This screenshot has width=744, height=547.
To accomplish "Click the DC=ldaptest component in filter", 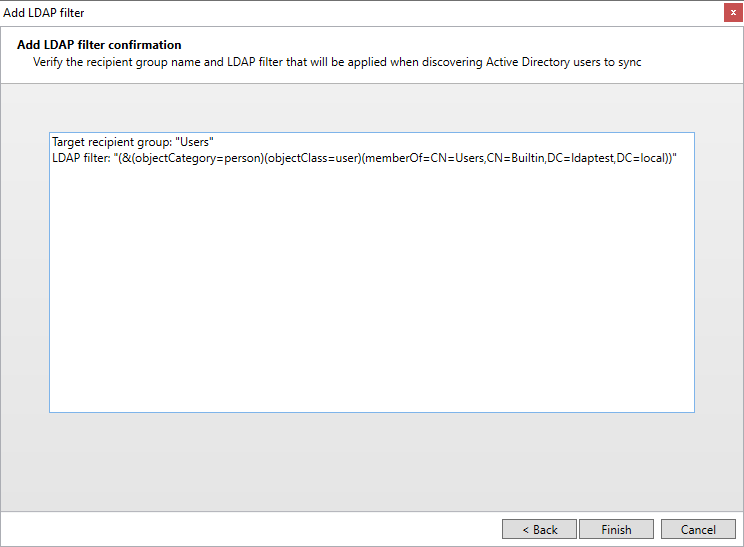I will 581,158.
